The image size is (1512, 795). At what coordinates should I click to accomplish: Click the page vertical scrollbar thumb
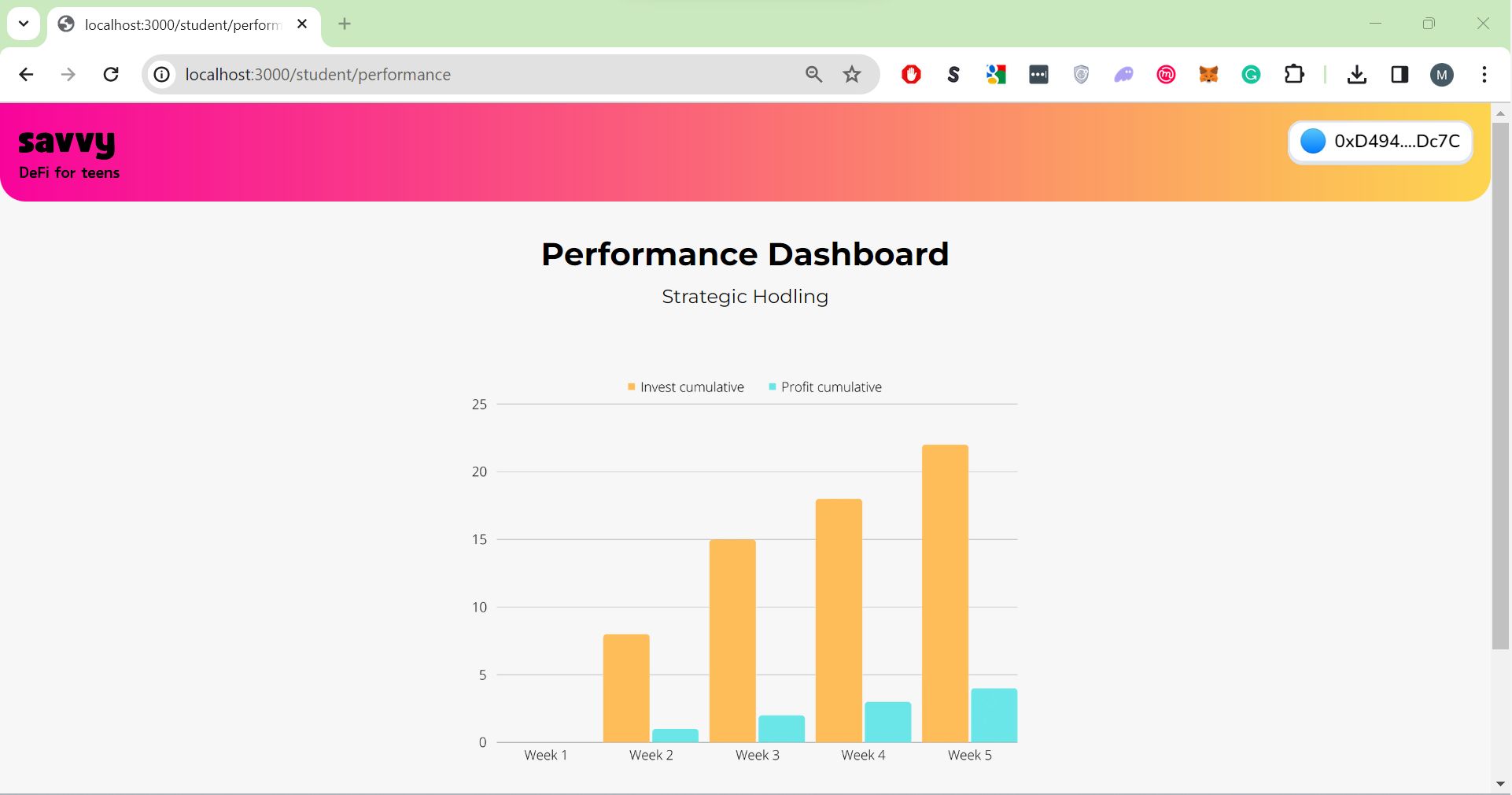point(1500,386)
